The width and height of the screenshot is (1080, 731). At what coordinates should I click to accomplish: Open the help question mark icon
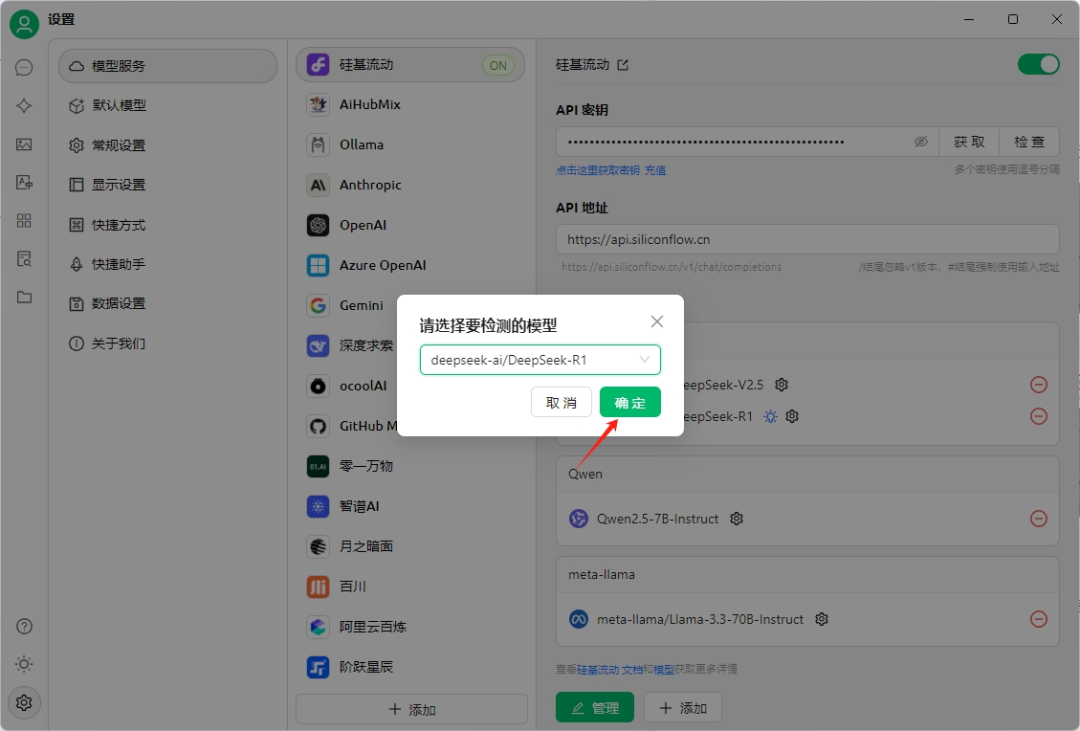click(24, 626)
